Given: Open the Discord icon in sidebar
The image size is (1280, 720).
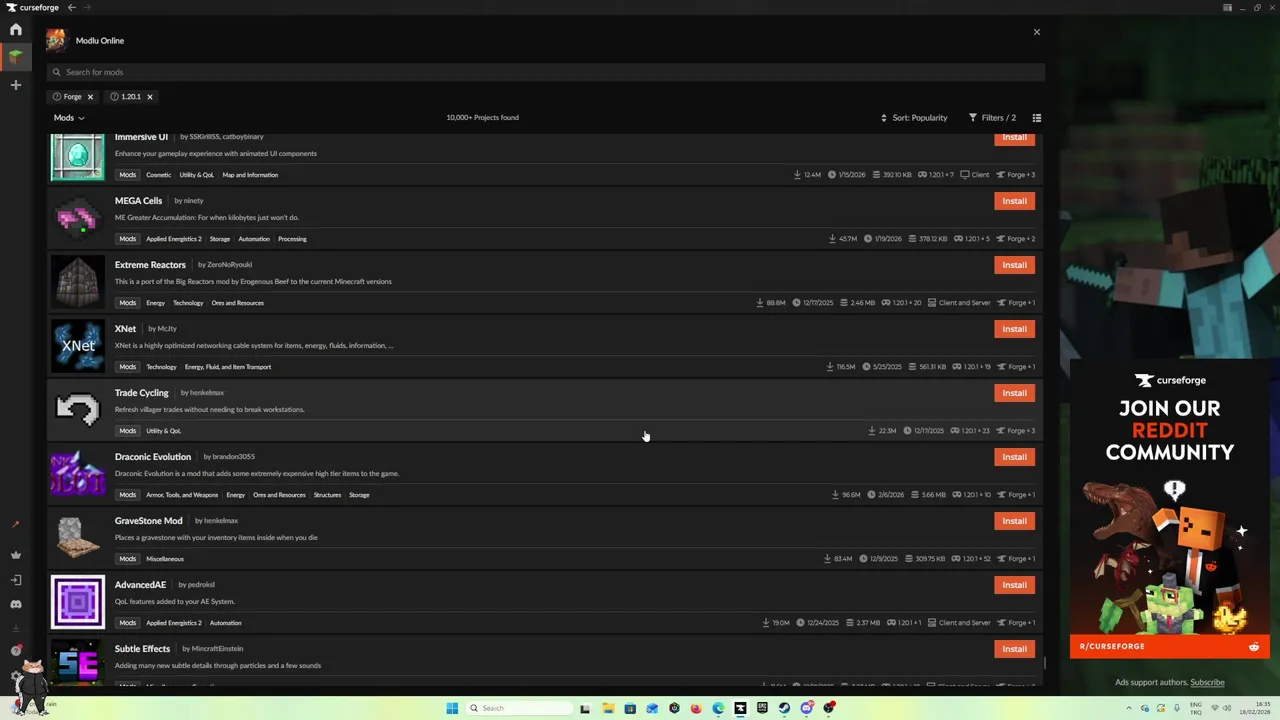Looking at the screenshot, I should click(x=15, y=604).
